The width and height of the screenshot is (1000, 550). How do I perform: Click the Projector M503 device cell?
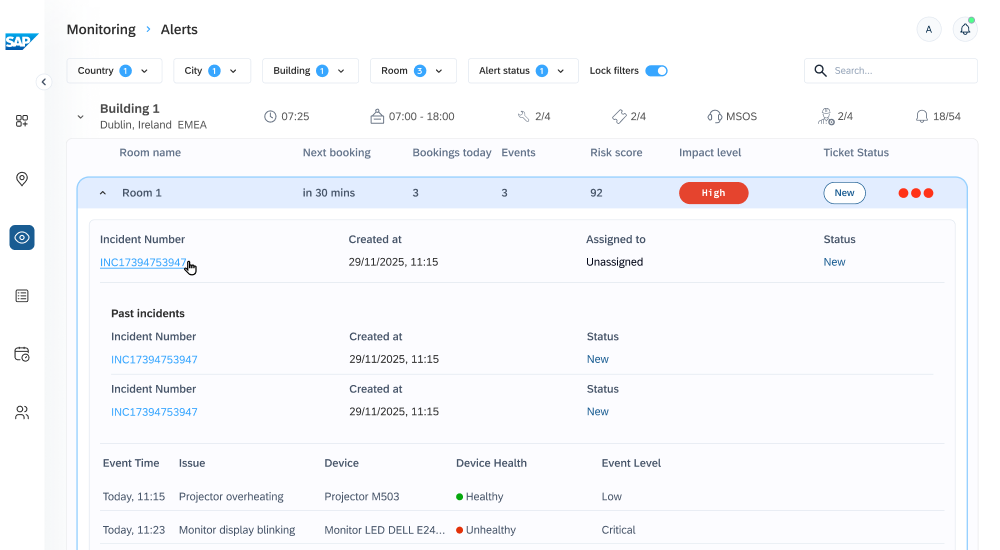(362, 496)
